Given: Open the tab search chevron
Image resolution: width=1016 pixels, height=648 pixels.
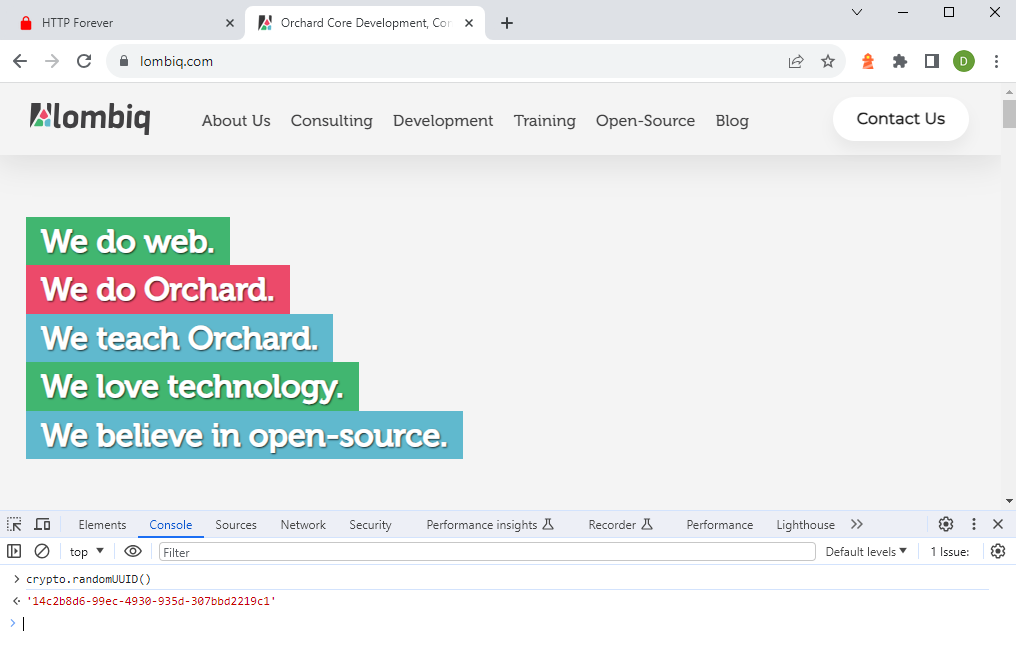Looking at the screenshot, I should click(x=857, y=12).
